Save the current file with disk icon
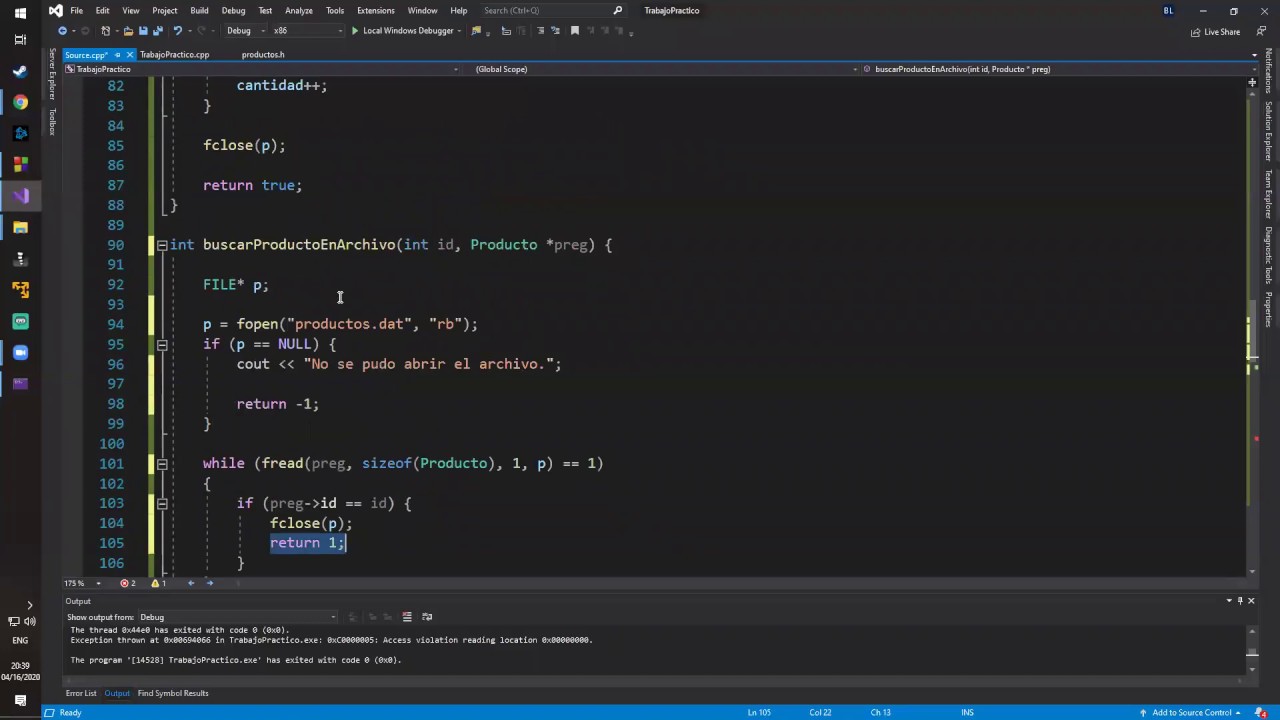The image size is (1280, 720). (x=143, y=31)
